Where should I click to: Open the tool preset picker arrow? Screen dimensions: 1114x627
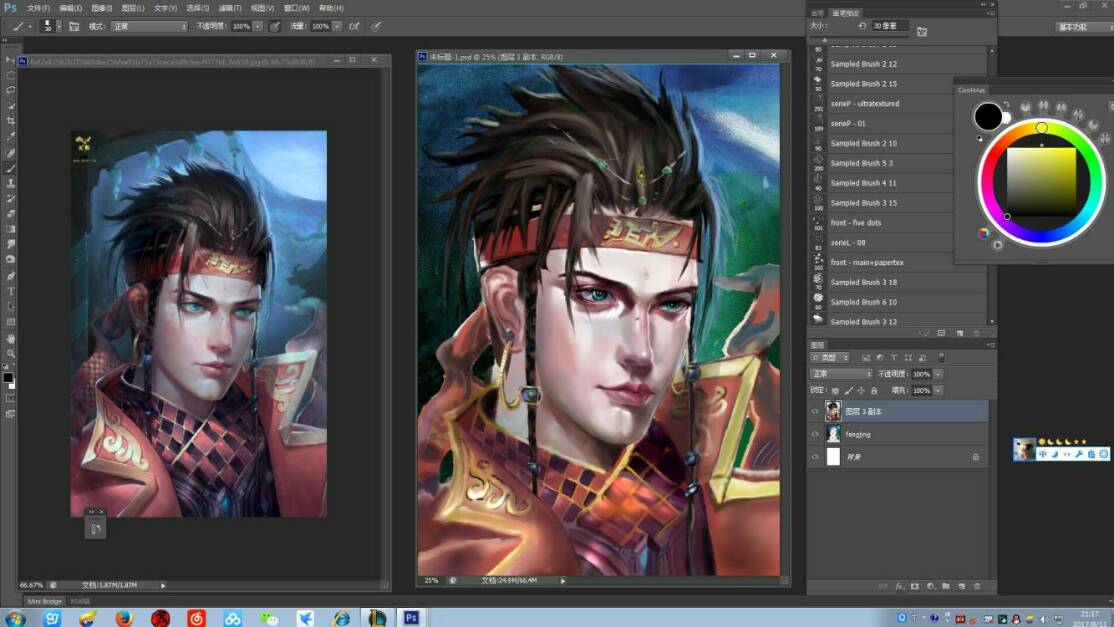30,26
